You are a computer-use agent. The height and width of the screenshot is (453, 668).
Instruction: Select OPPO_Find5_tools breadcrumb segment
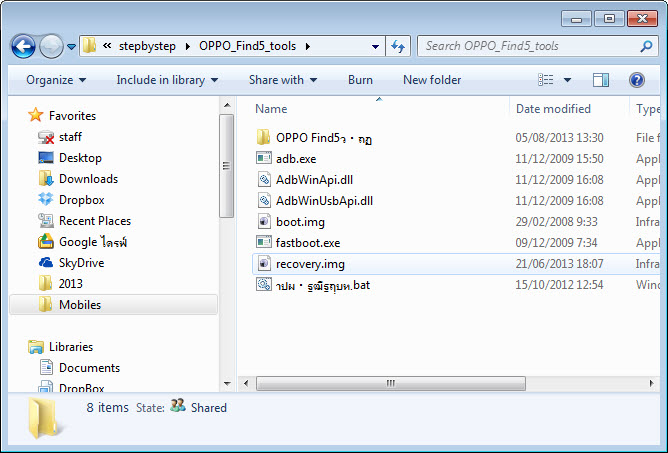pos(248,46)
